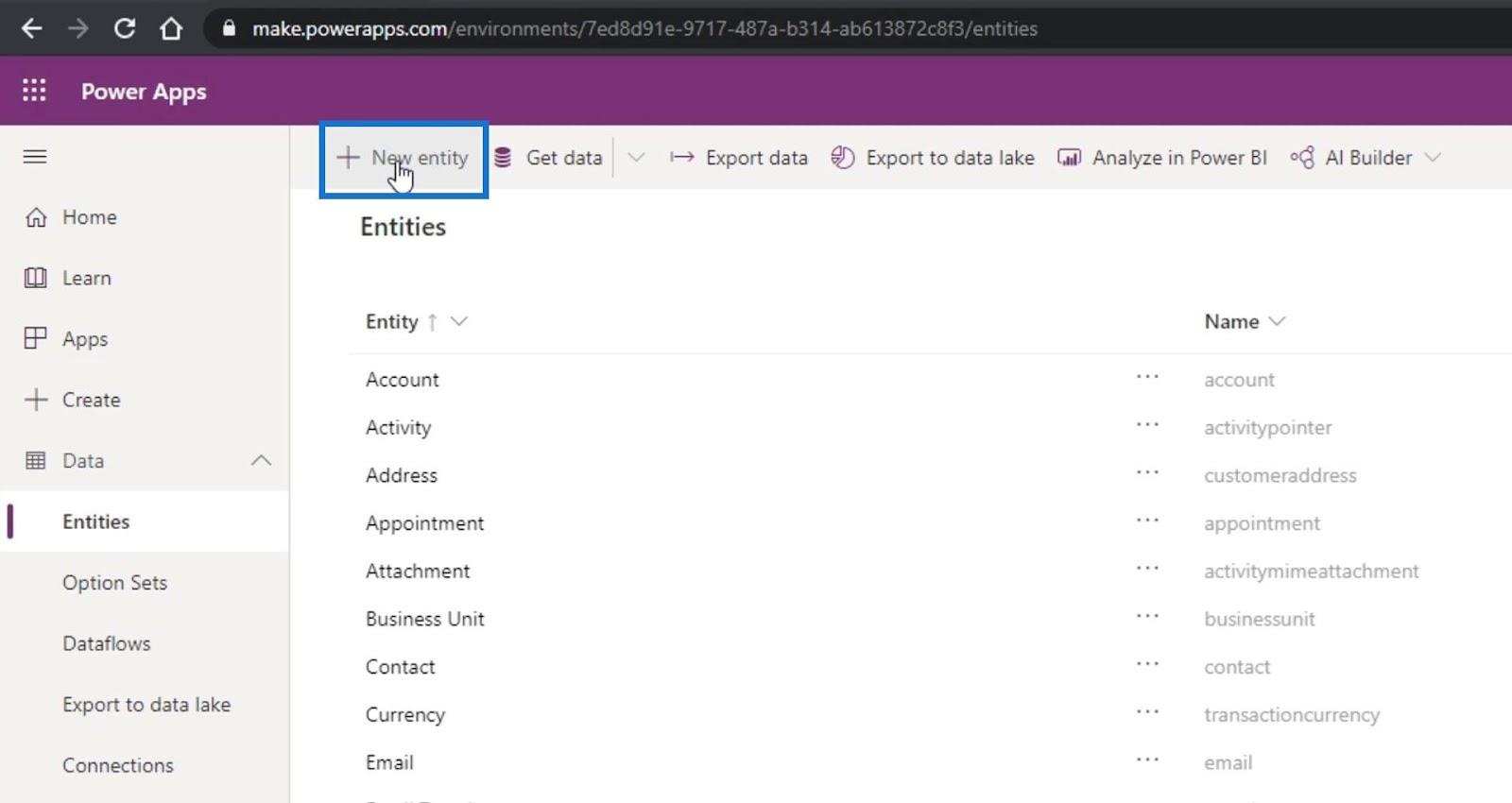
Task: Open the Activity entity
Action: [399, 428]
